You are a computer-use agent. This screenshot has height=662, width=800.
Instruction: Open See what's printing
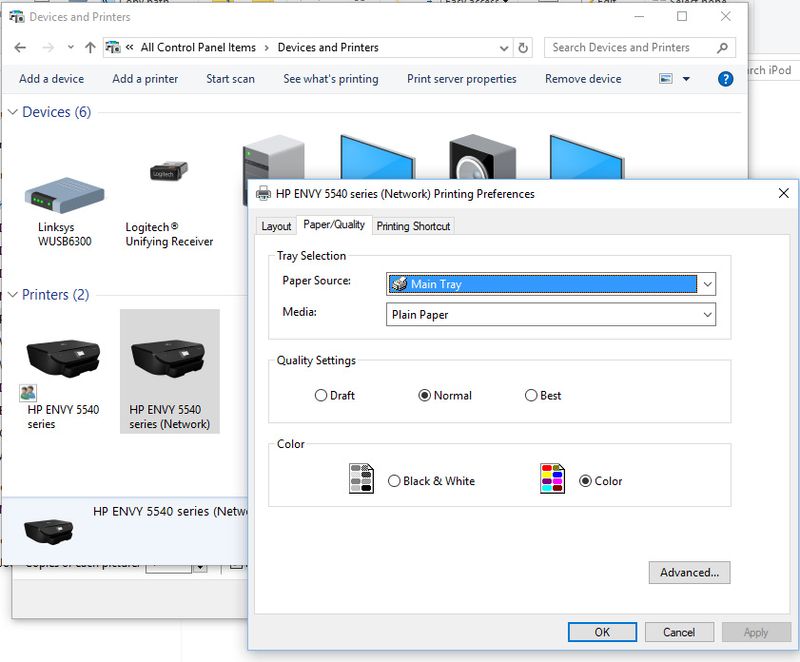[331, 79]
